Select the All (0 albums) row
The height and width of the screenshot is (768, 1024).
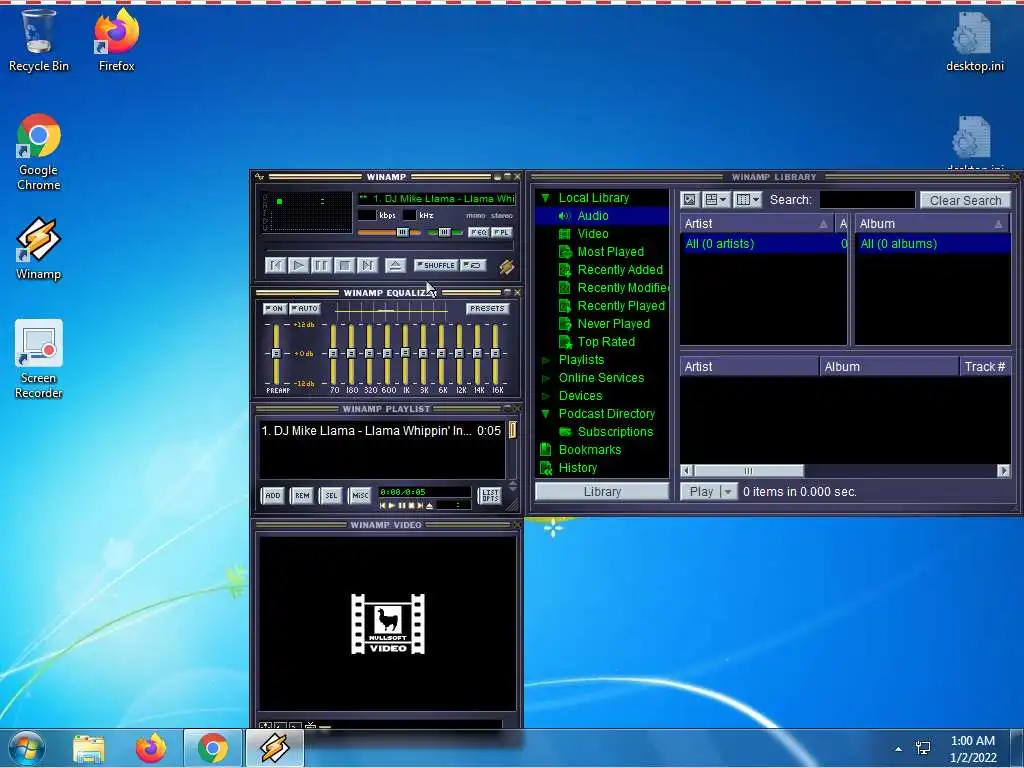click(933, 244)
